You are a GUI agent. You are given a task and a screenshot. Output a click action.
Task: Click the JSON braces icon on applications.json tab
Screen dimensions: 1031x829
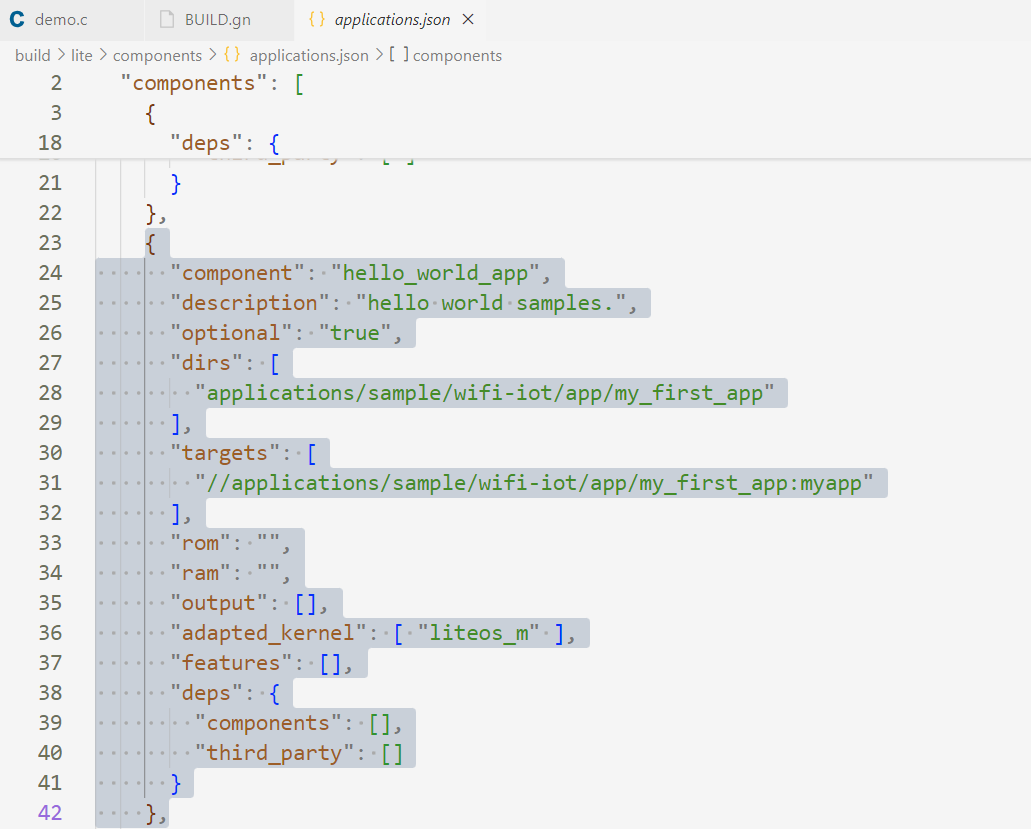coord(316,20)
